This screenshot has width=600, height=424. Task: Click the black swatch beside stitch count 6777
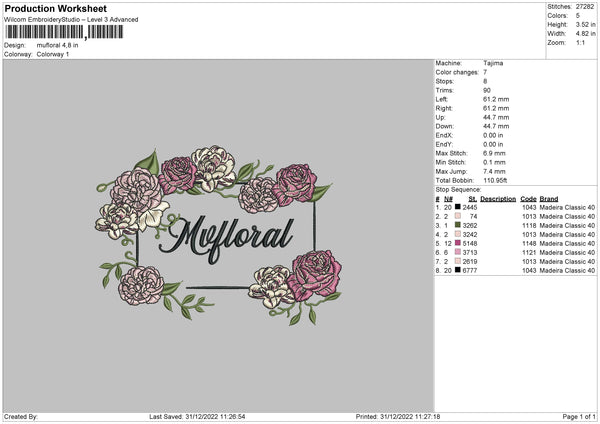458,270
